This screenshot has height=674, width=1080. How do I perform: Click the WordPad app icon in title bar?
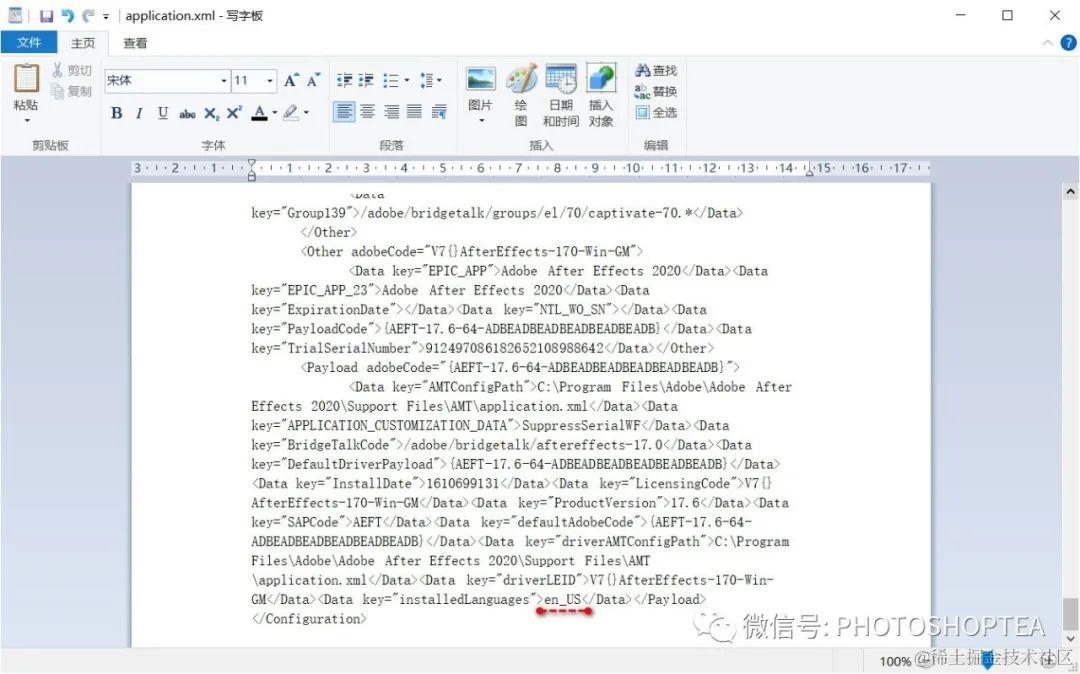click(15, 15)
